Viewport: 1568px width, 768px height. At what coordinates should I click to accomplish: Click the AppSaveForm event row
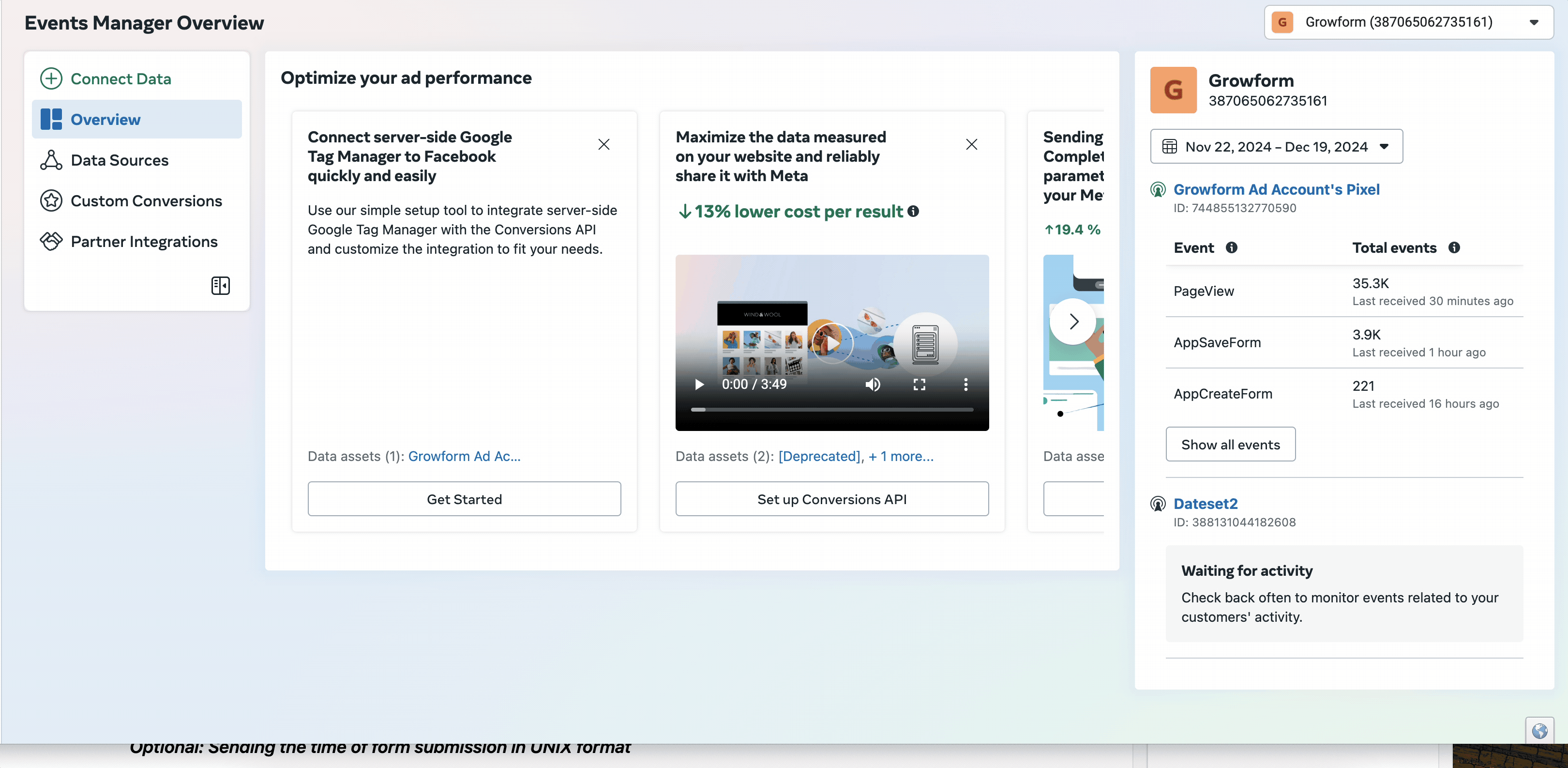tap(1344, 342)
